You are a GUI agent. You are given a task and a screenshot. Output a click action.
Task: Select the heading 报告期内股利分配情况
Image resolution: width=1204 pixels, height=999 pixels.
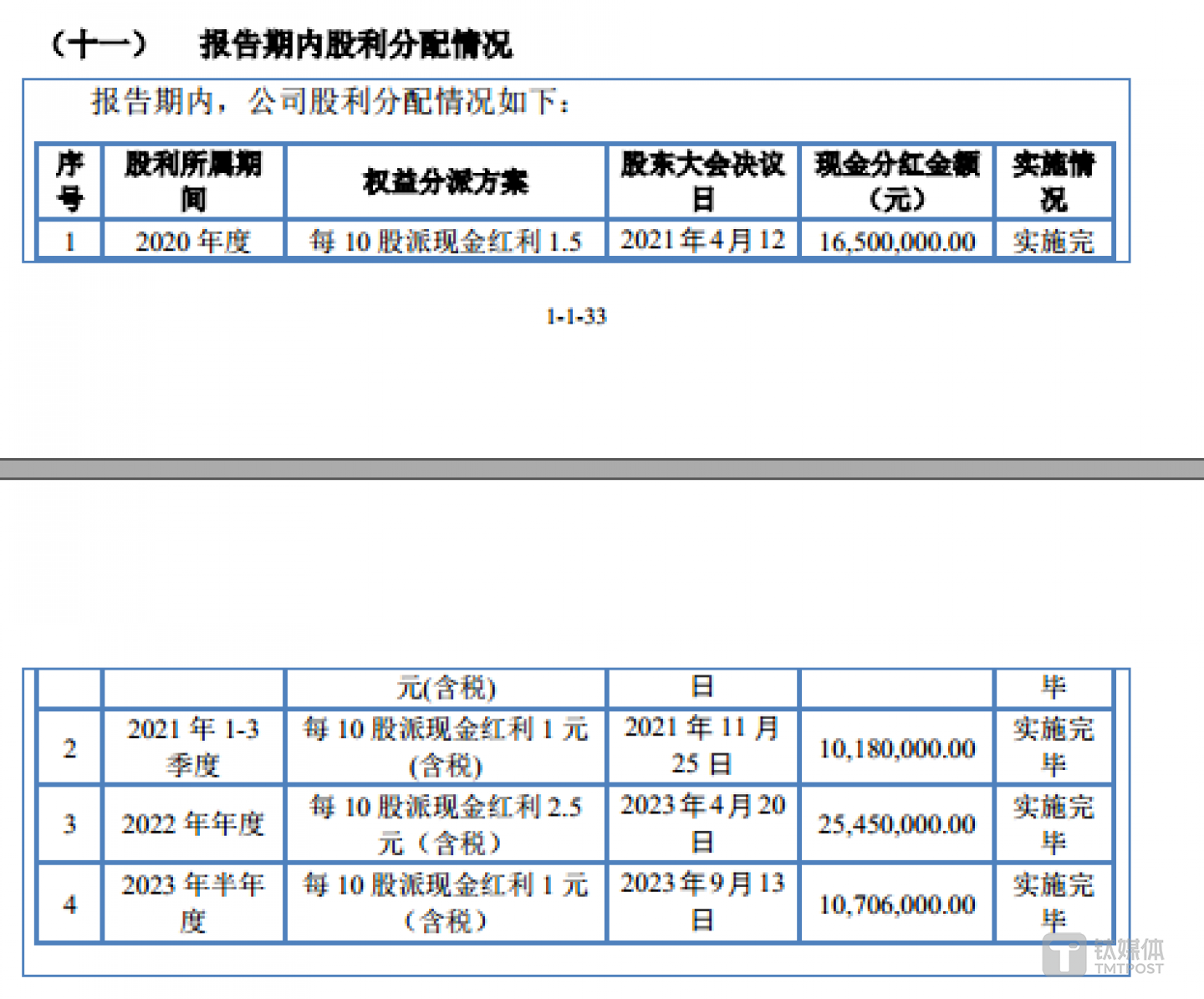tap(355, 44)
